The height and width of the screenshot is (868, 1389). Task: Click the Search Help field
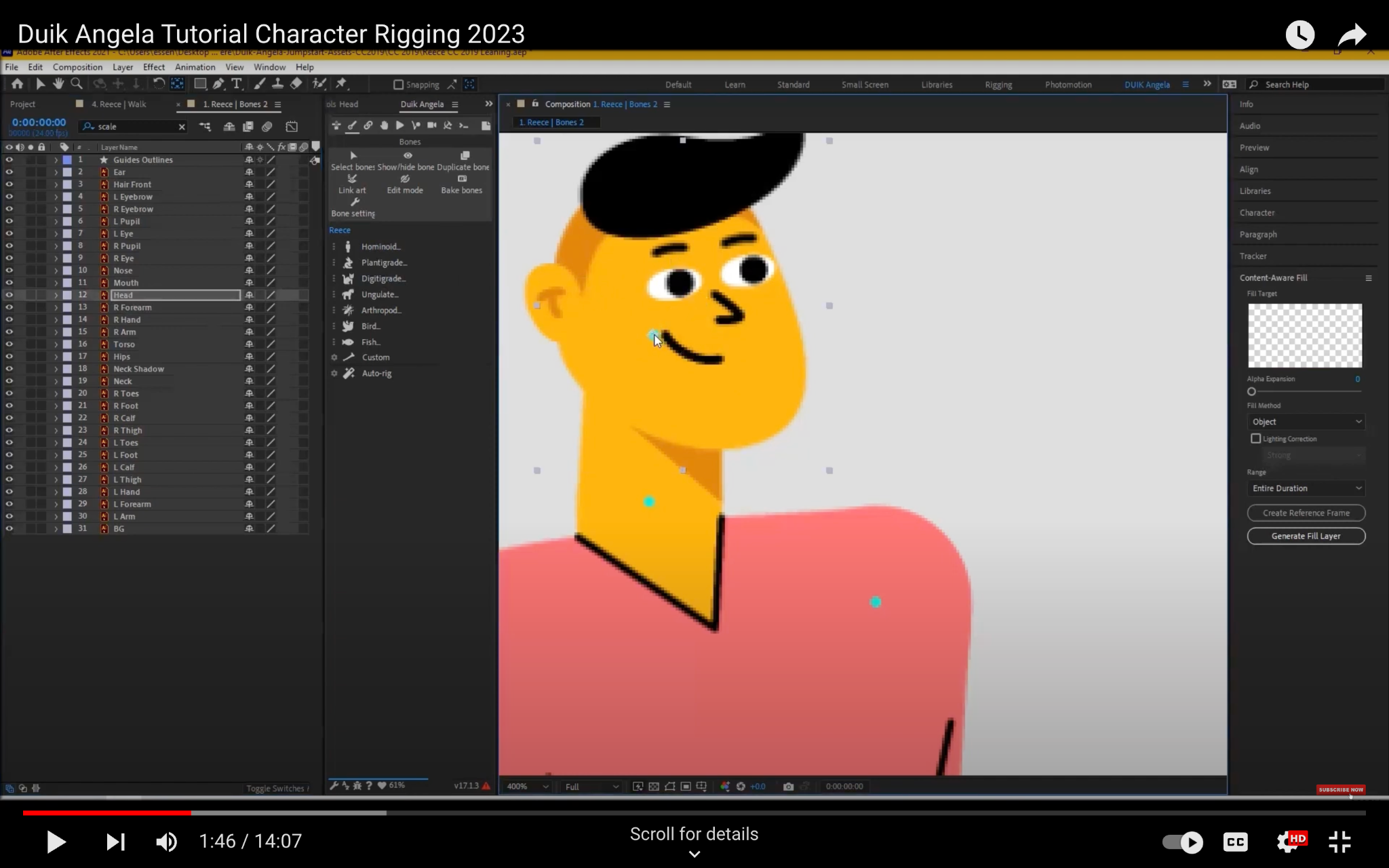click(1314, 85)
